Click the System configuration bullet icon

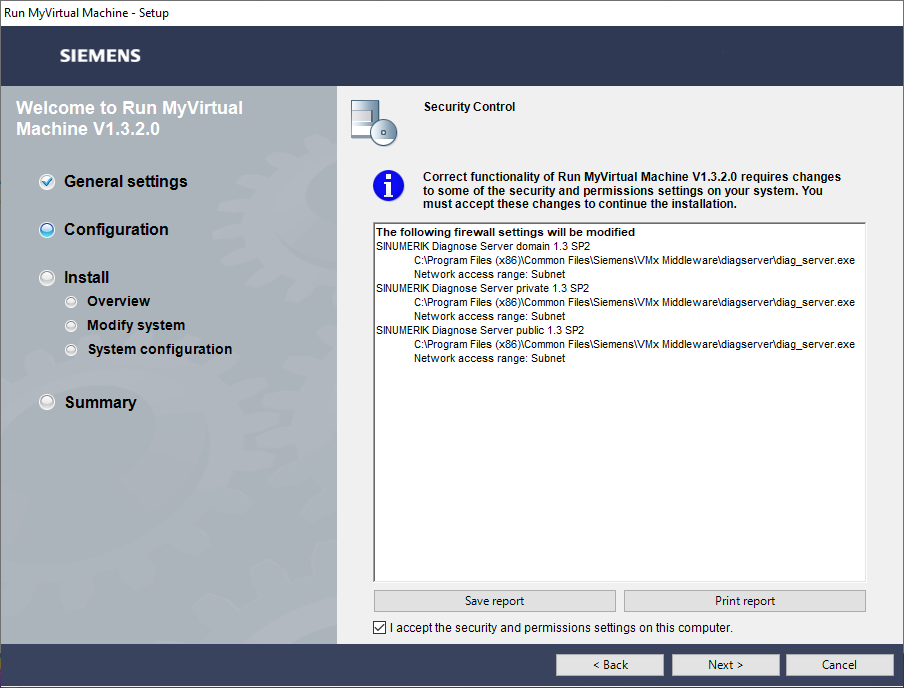70,350
